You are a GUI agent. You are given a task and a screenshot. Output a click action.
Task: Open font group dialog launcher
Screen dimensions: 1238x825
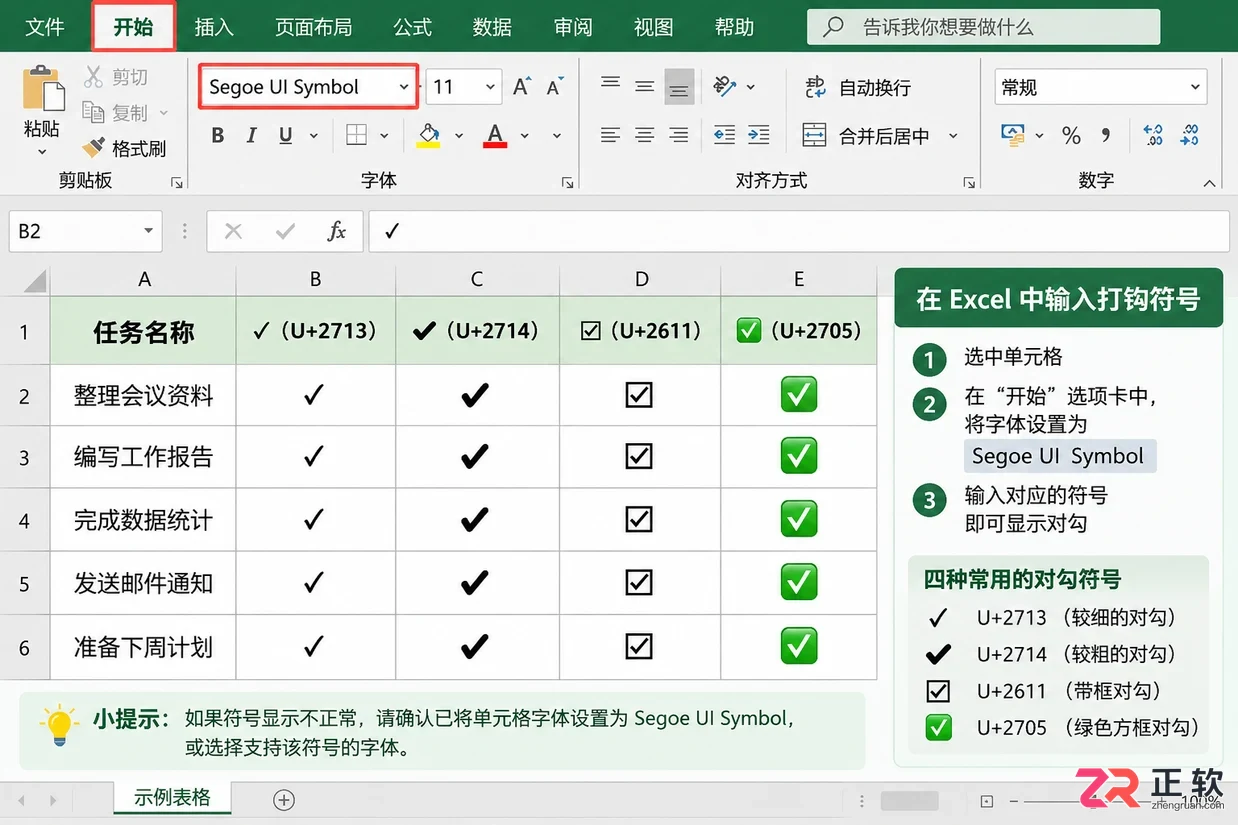(x=568, y=182)
